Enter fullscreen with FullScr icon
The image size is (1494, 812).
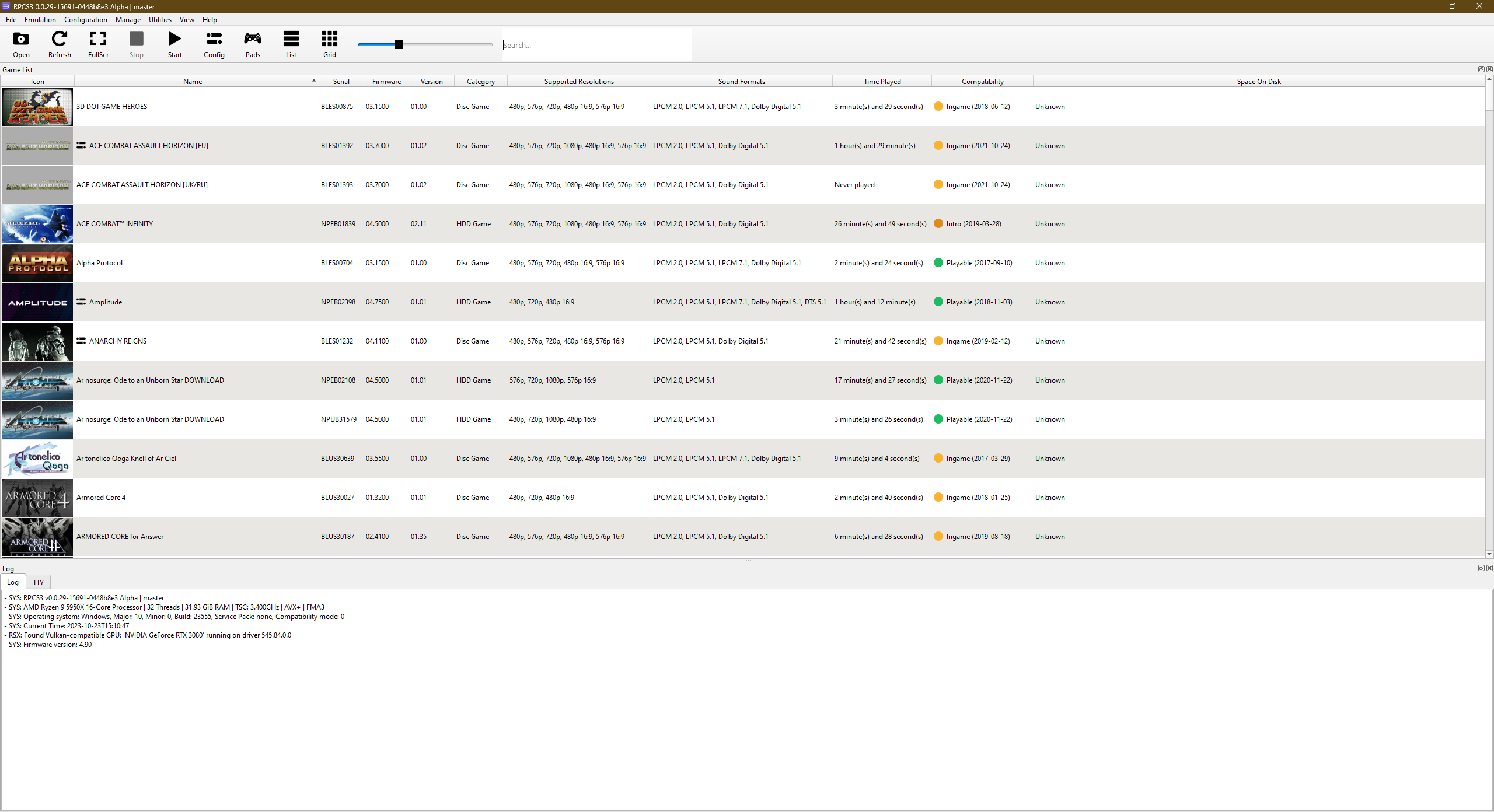pos(98,44)
